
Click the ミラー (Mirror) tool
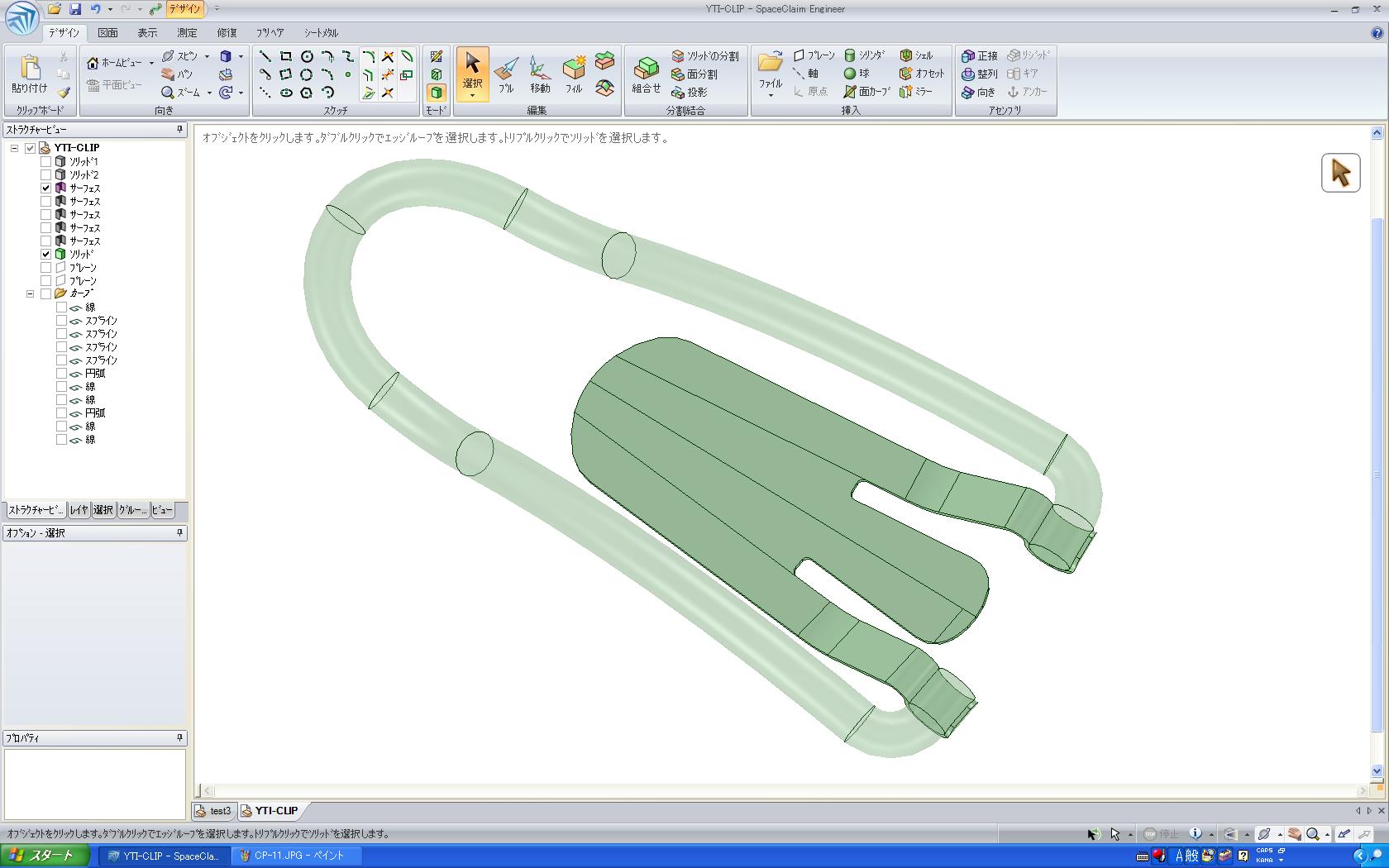916,92
